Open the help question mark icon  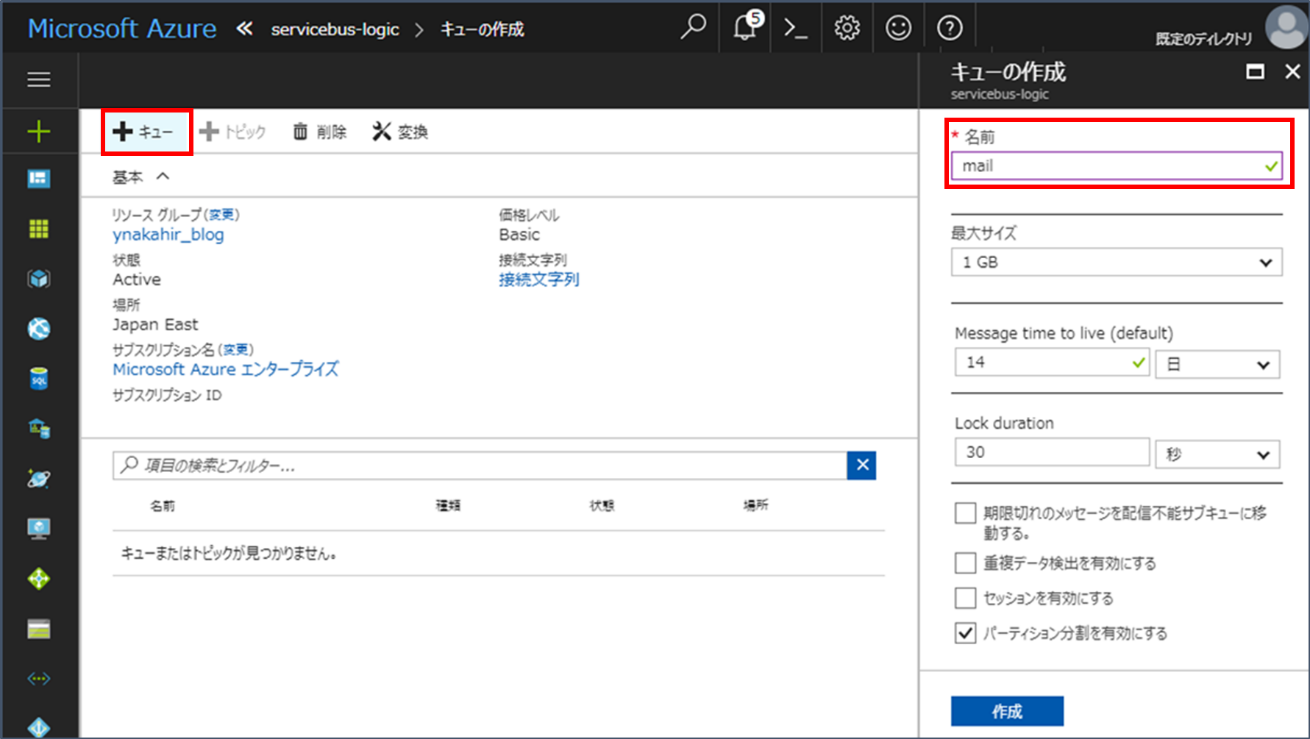[x=950, y=28]
